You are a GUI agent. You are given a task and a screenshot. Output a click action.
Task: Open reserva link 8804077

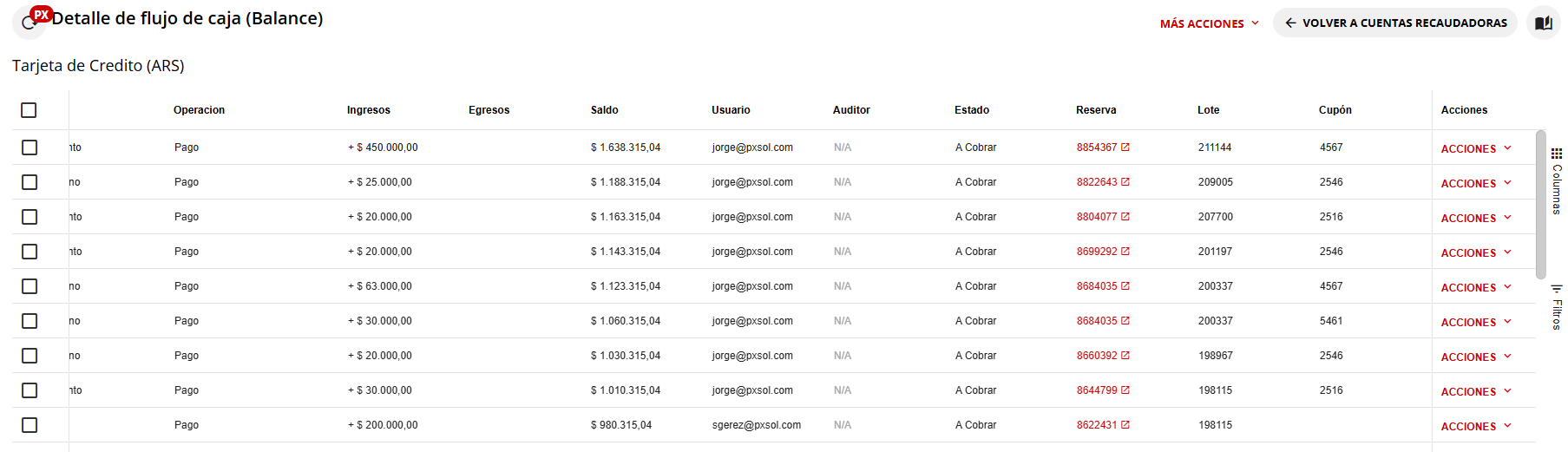1097,217
